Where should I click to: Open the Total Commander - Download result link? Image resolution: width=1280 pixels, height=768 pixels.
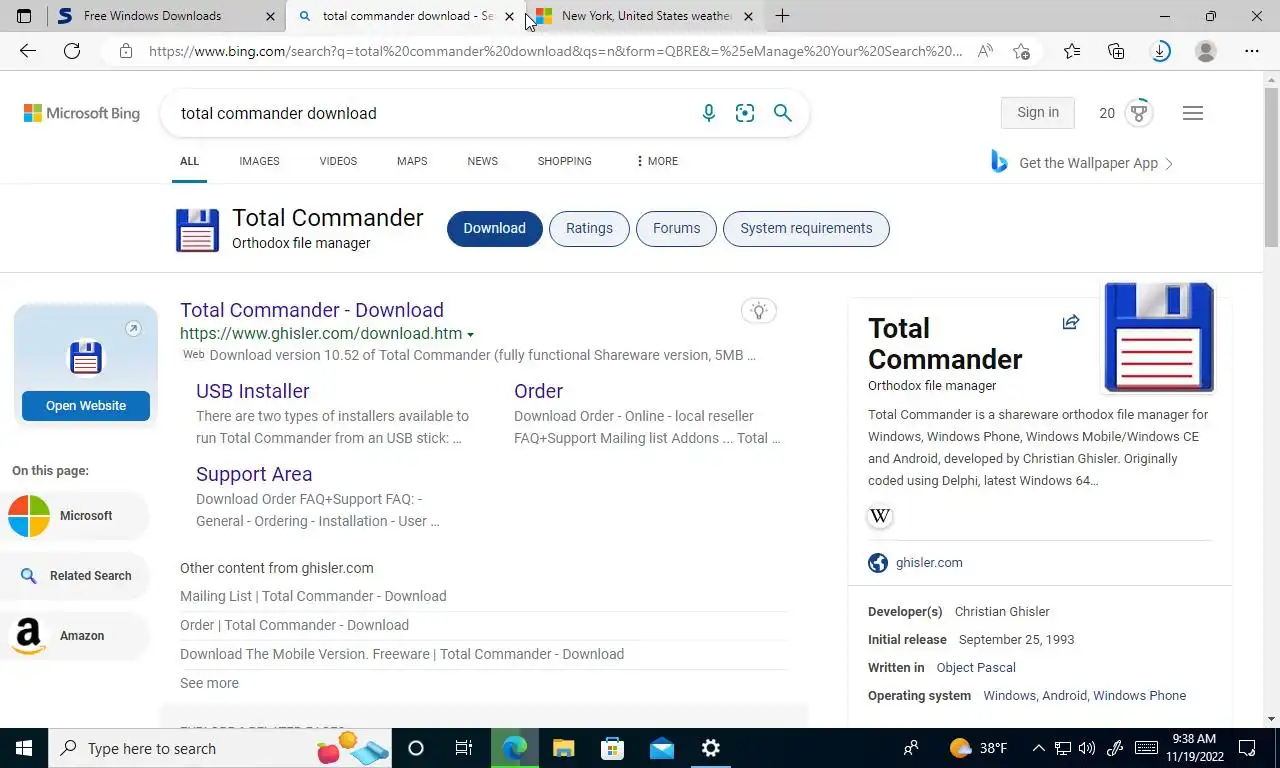(x=312, y=310)
